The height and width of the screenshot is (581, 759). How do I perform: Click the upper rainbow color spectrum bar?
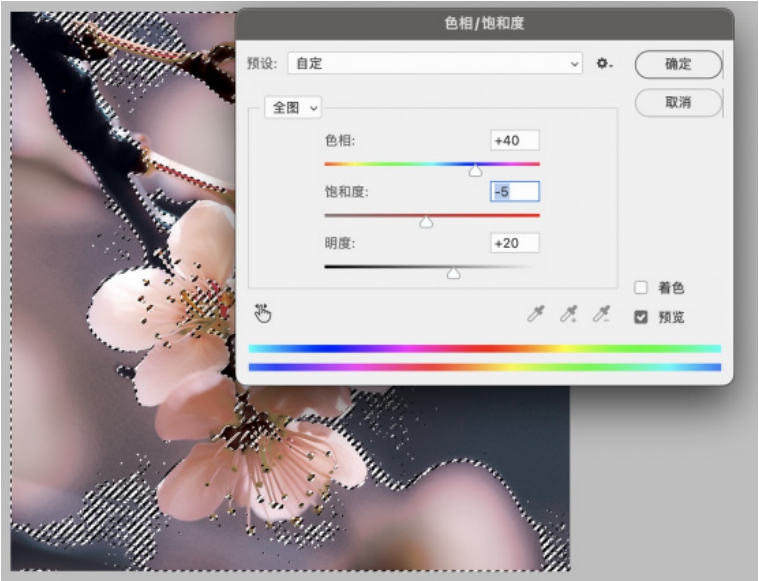point(484,349)
